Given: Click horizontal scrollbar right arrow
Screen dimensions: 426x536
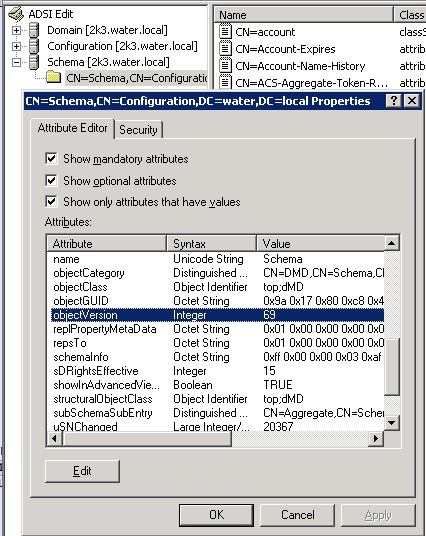Looking at the screenshot, I should point(376,438).
